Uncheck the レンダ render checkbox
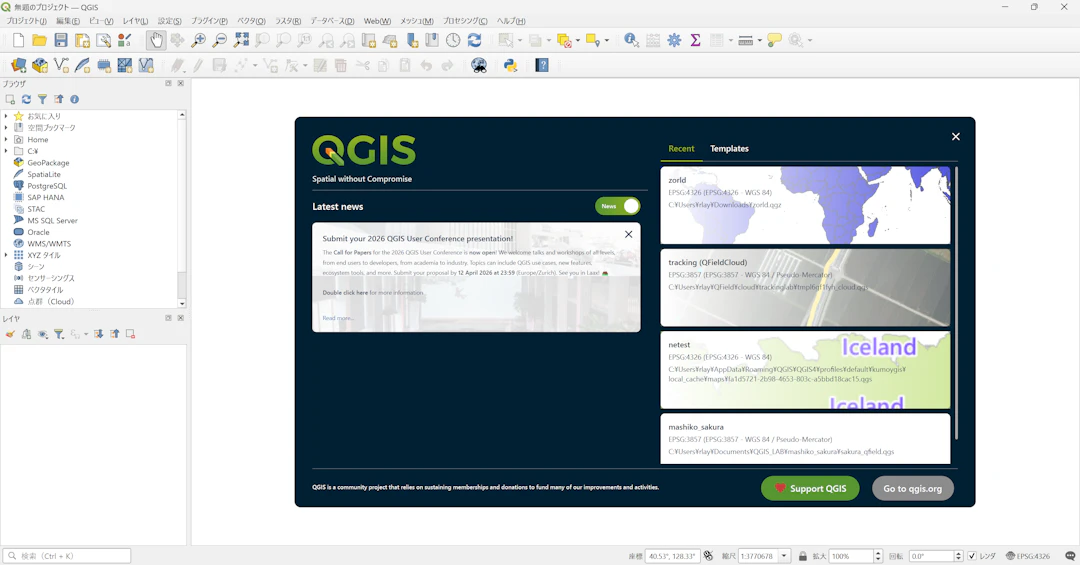The width and height of the screenshot is (1080, 565). coord(972,555)
